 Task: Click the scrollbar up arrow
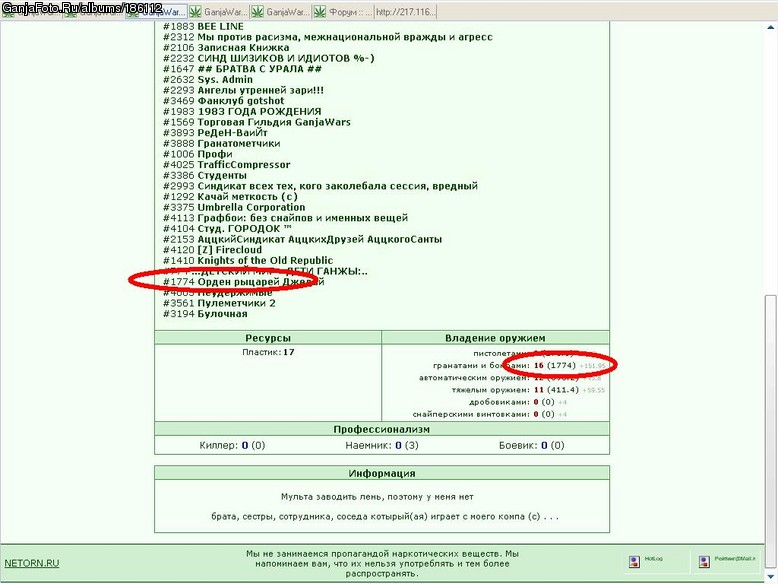(x=771, y=27)
